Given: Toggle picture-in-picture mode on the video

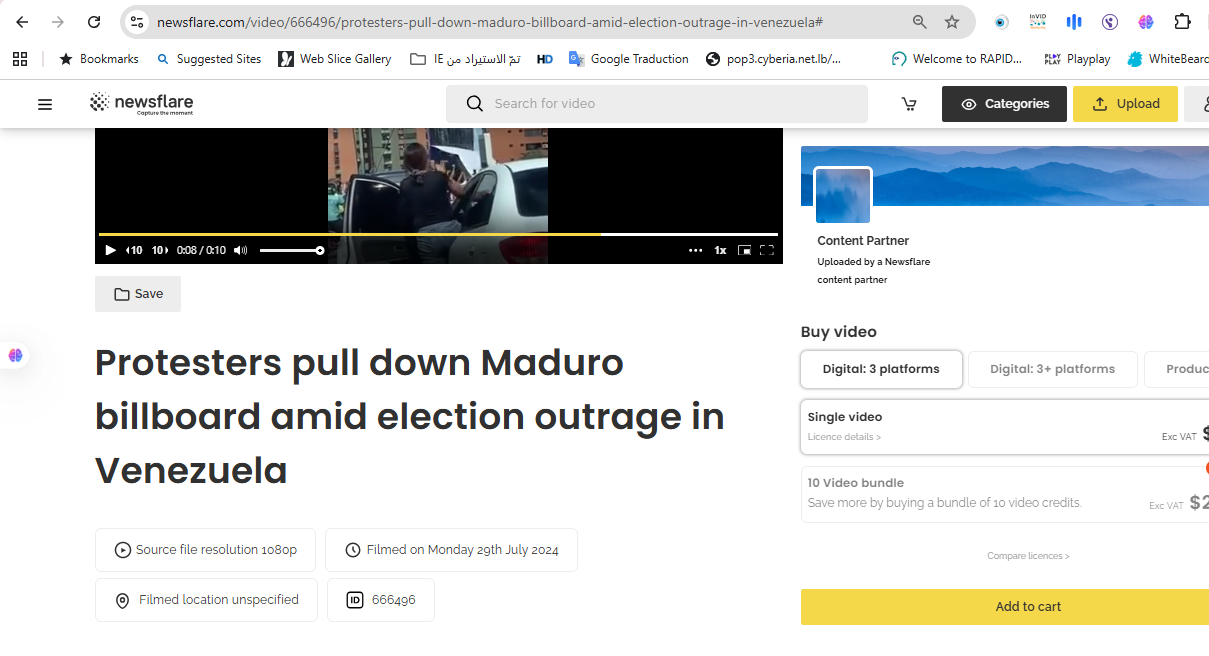Looking at the screenshot, I should 744,250.
